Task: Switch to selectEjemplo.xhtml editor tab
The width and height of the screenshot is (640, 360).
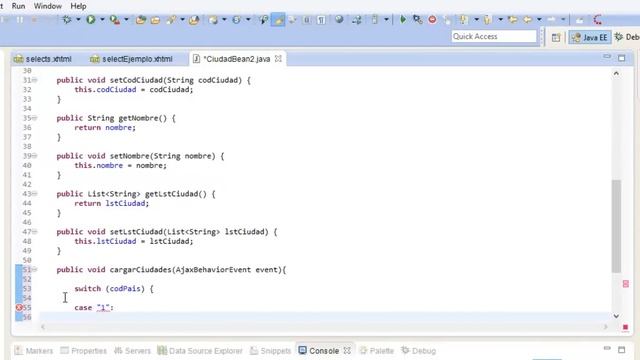Action: tap(132, 59)
